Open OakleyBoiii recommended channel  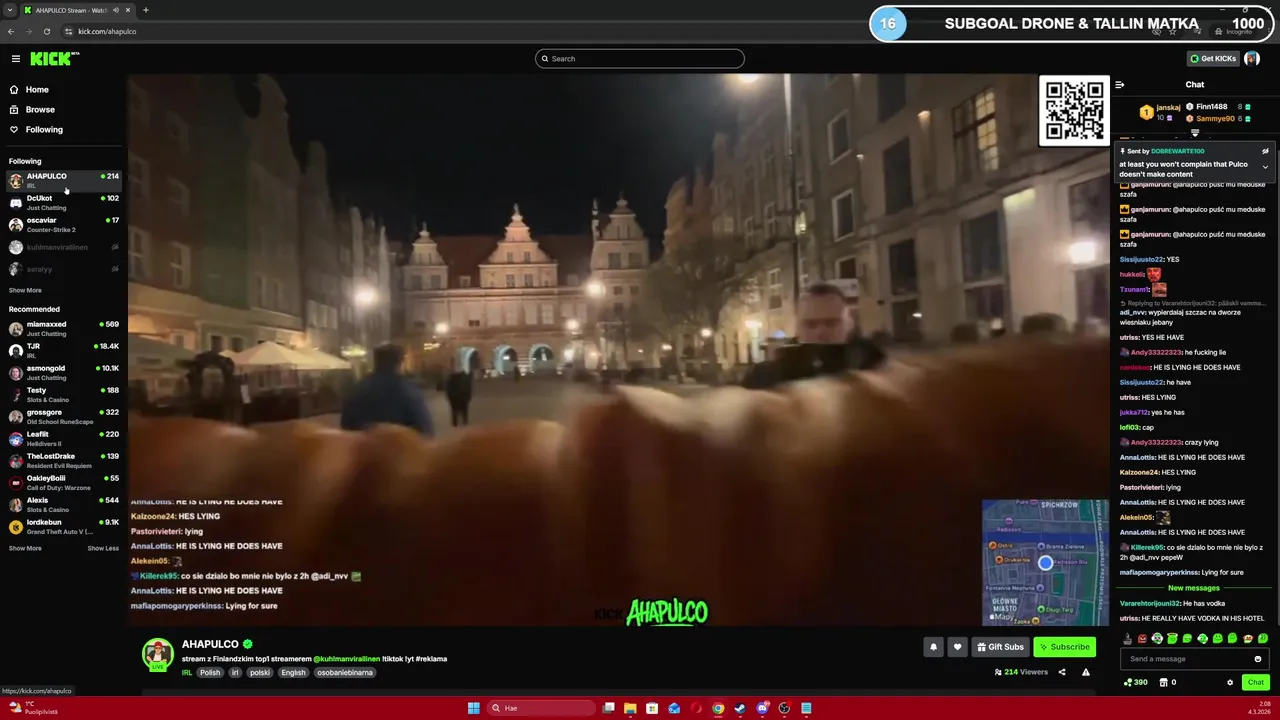point(64,483)
